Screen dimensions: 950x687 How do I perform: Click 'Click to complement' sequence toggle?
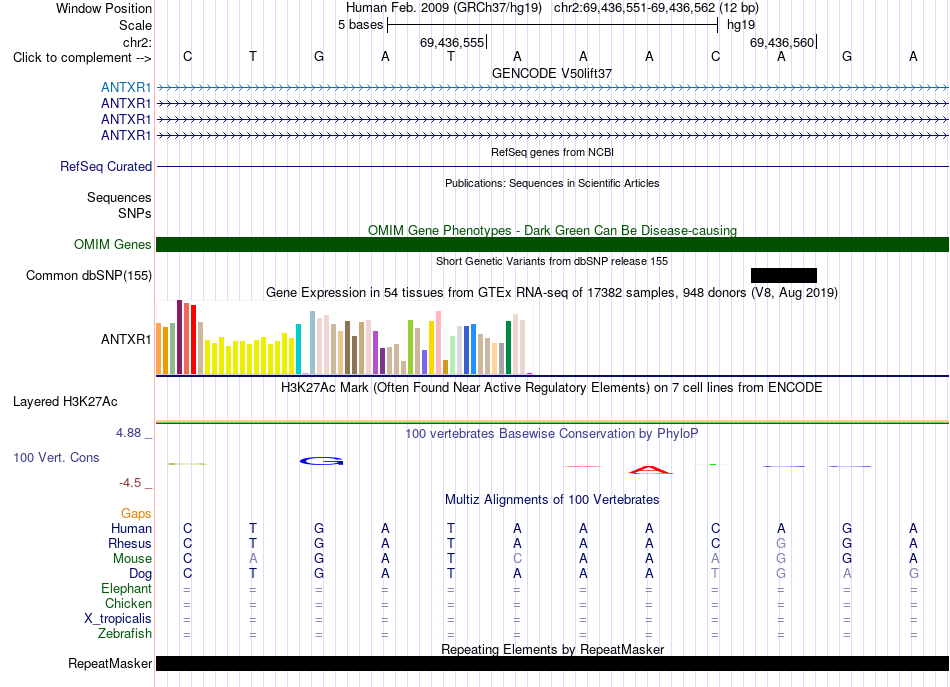coord(82,58)
